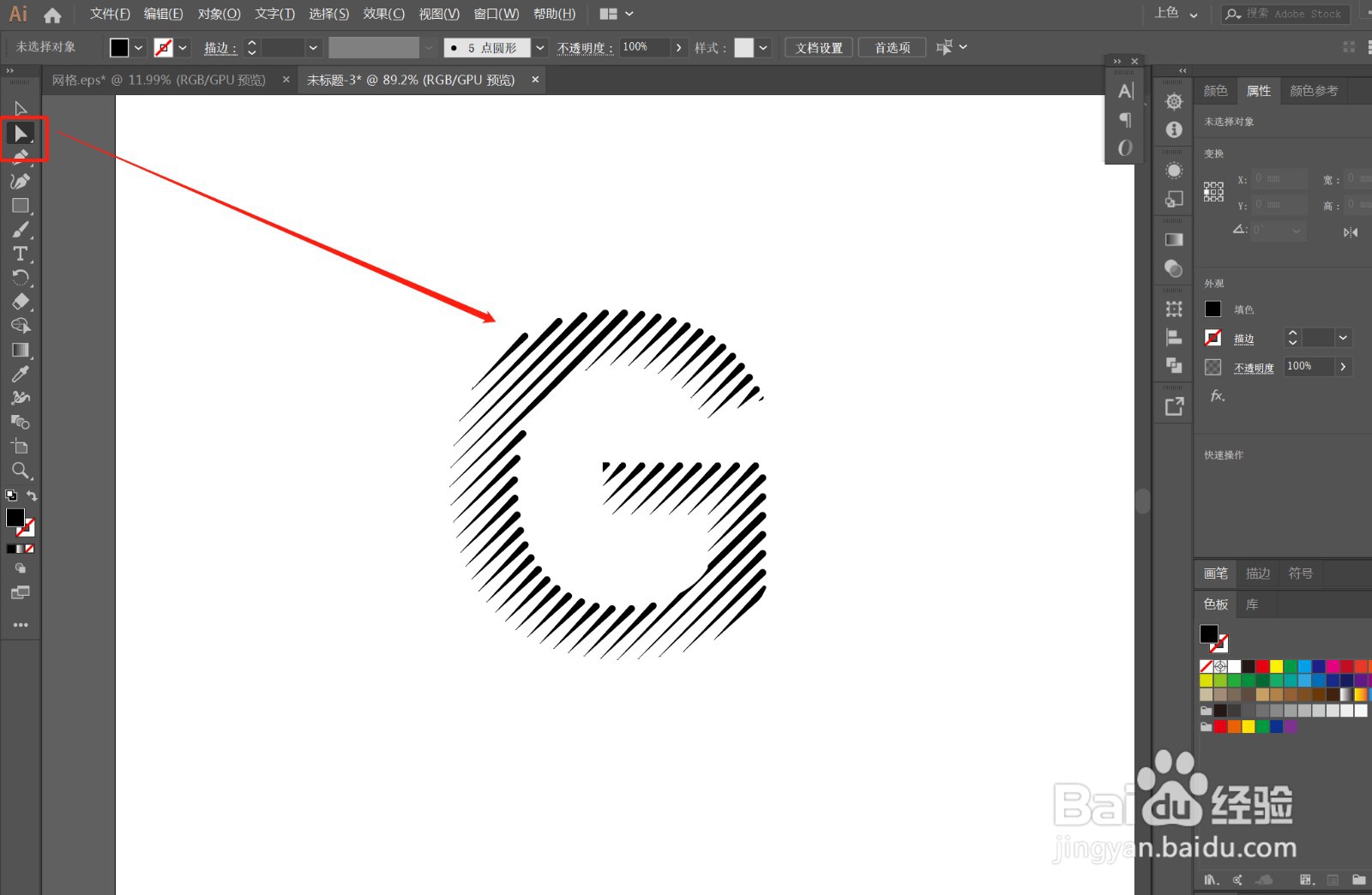
Task: Open the Gradient panel in dock
Action: coord(1174,239)
